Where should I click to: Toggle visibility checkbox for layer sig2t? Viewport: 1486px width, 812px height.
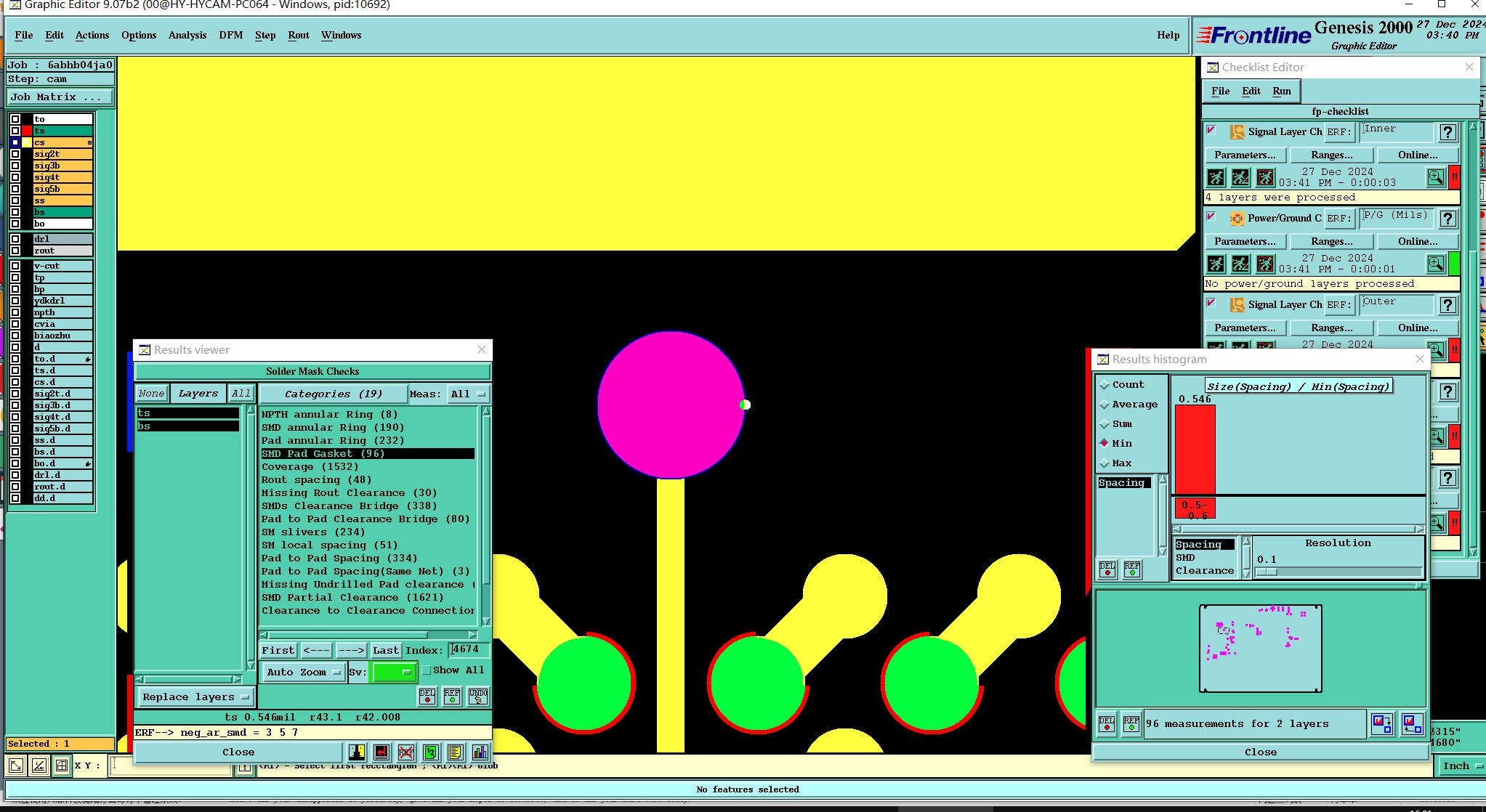click(15, 154)
